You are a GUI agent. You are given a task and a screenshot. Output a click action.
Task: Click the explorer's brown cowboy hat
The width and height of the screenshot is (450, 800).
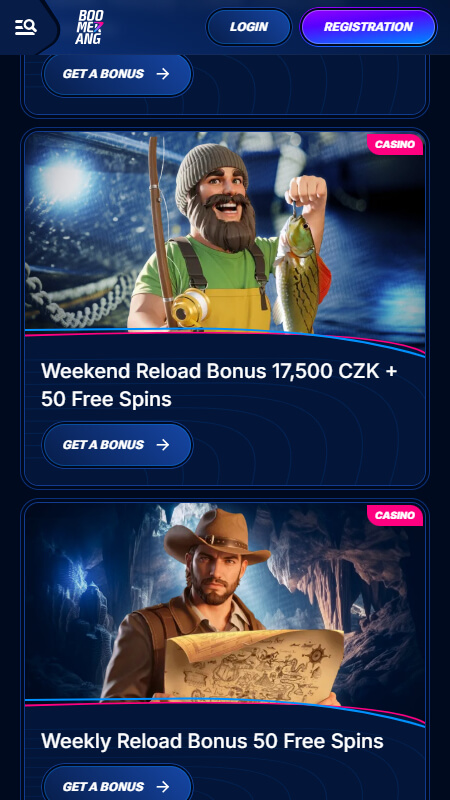pyautogui.click(x=217, y=536)
